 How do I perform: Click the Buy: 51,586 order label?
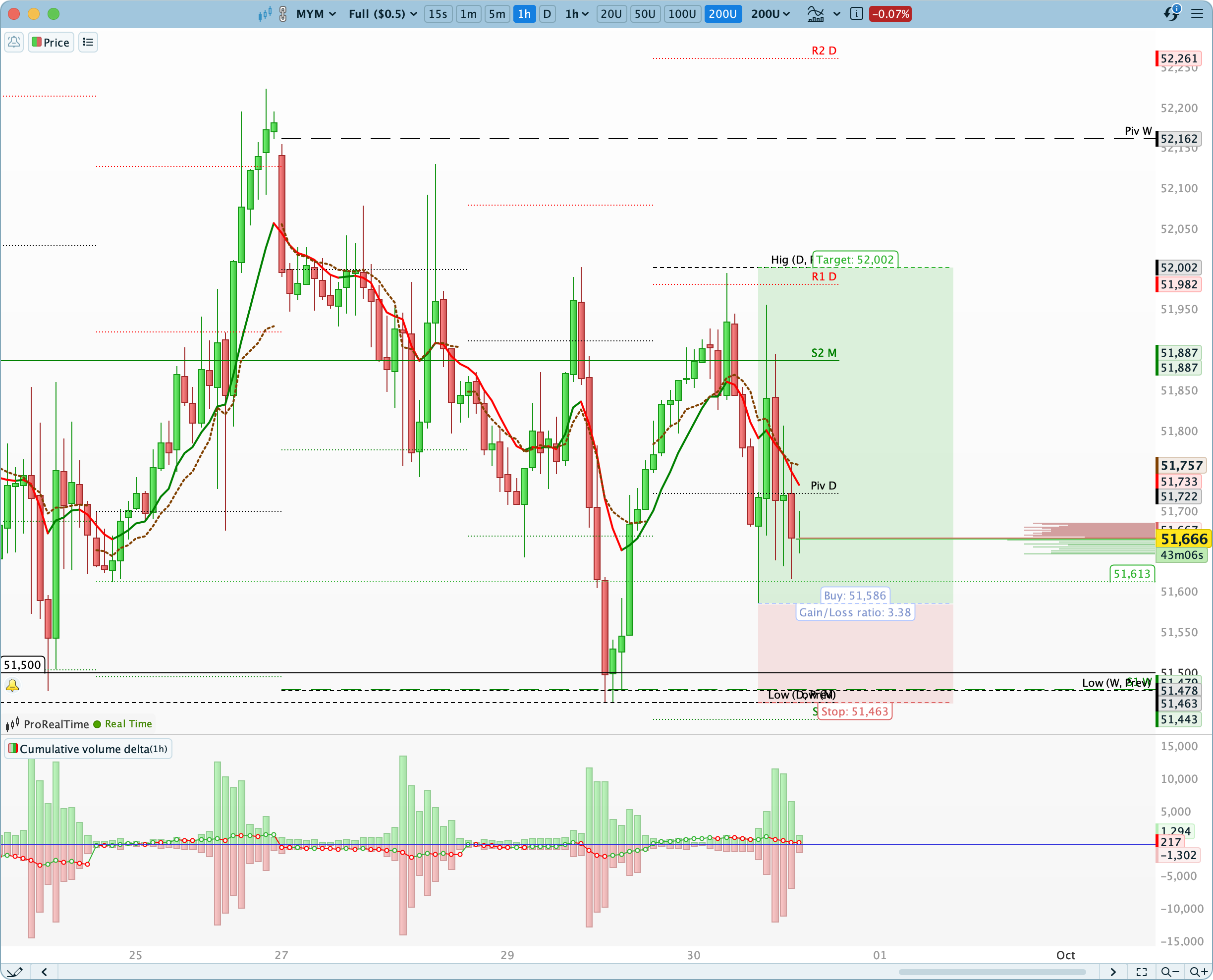coord(855,595)
